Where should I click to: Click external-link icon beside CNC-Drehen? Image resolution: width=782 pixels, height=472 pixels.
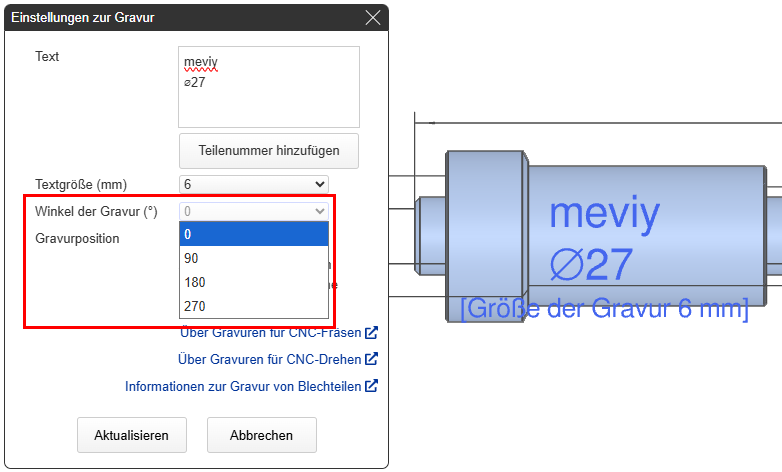371,359
